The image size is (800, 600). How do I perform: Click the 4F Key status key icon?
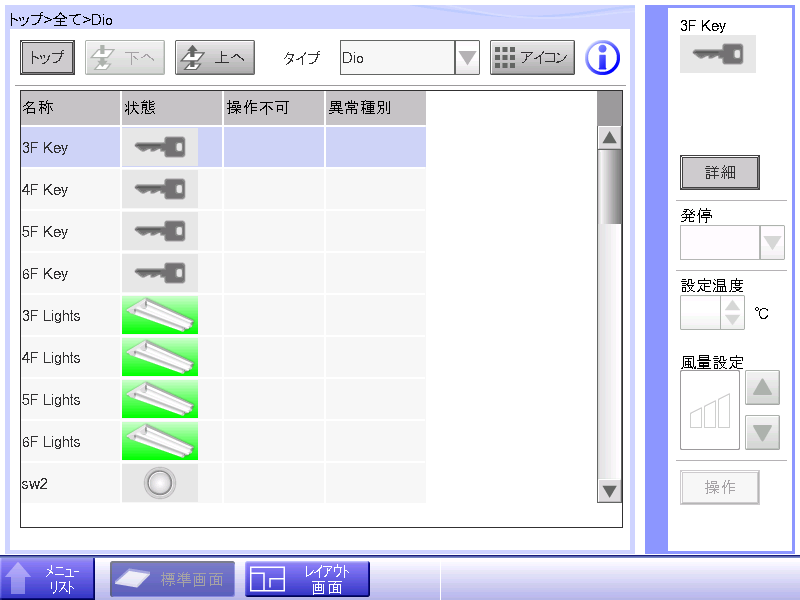[160, 189]
